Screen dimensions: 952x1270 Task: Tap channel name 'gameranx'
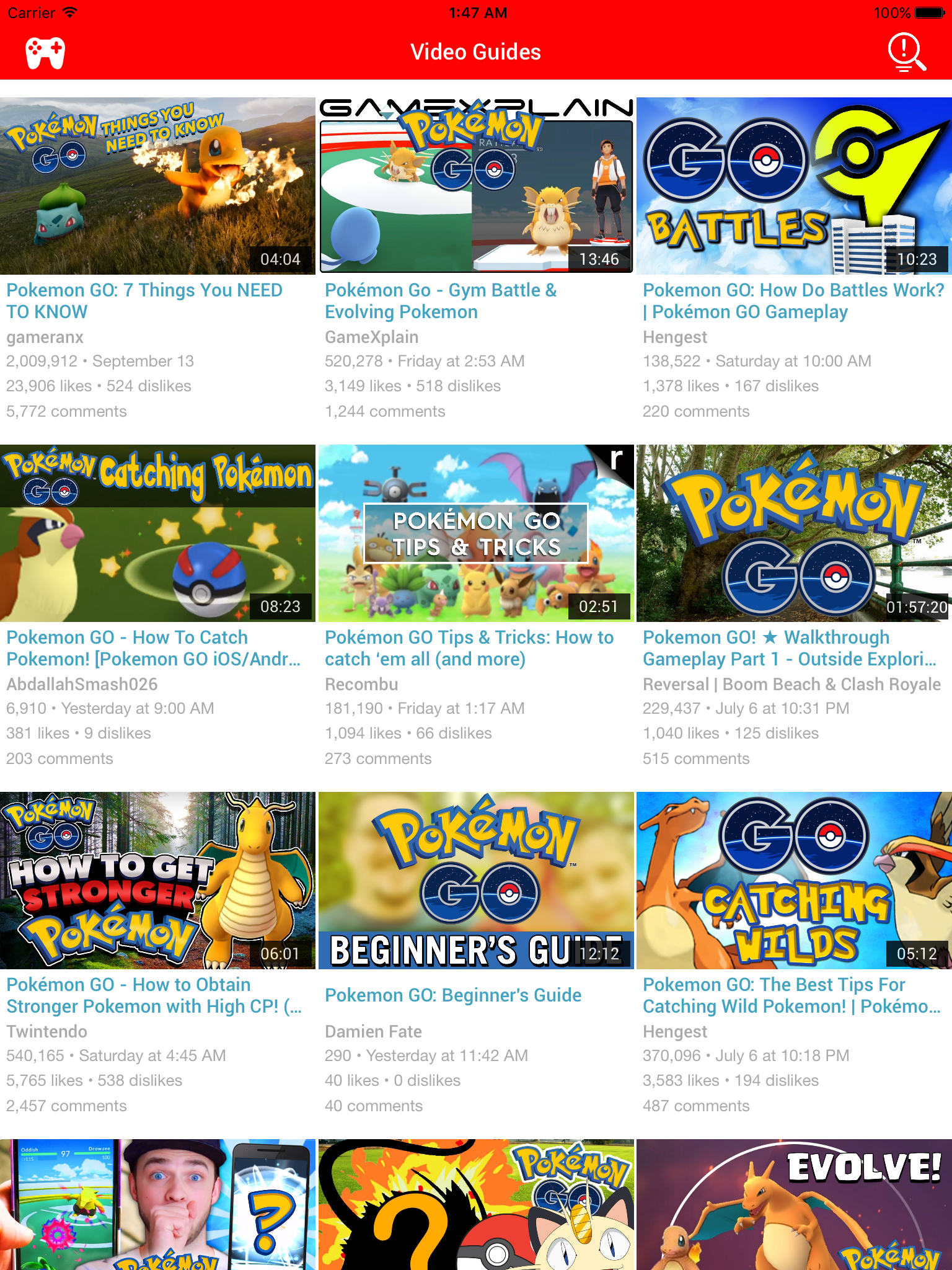(45, 337)
